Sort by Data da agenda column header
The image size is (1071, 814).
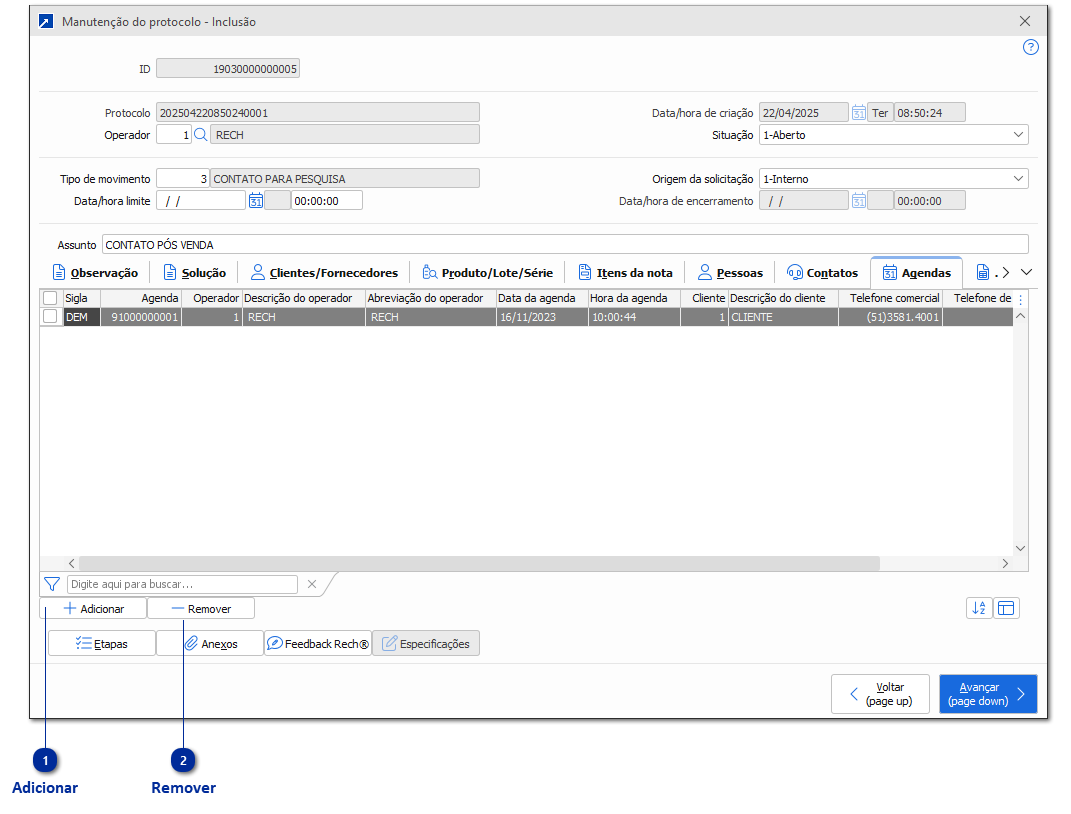542,298
